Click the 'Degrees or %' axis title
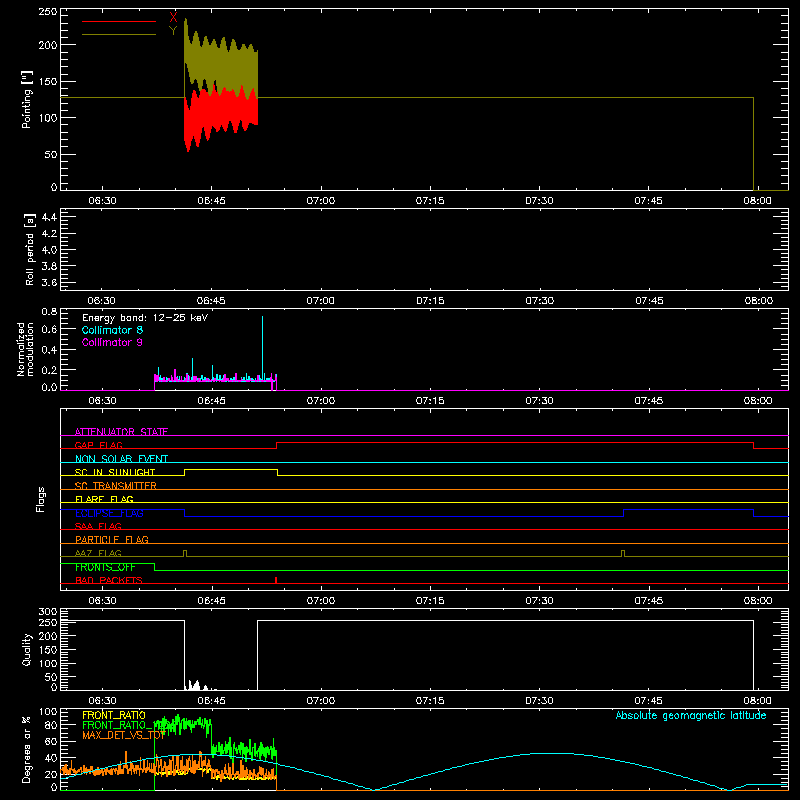800x800 pixels. (x=27, y=749)
